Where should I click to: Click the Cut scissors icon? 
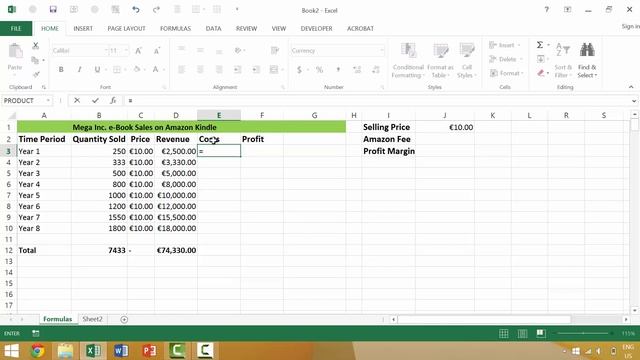point(36,46)
